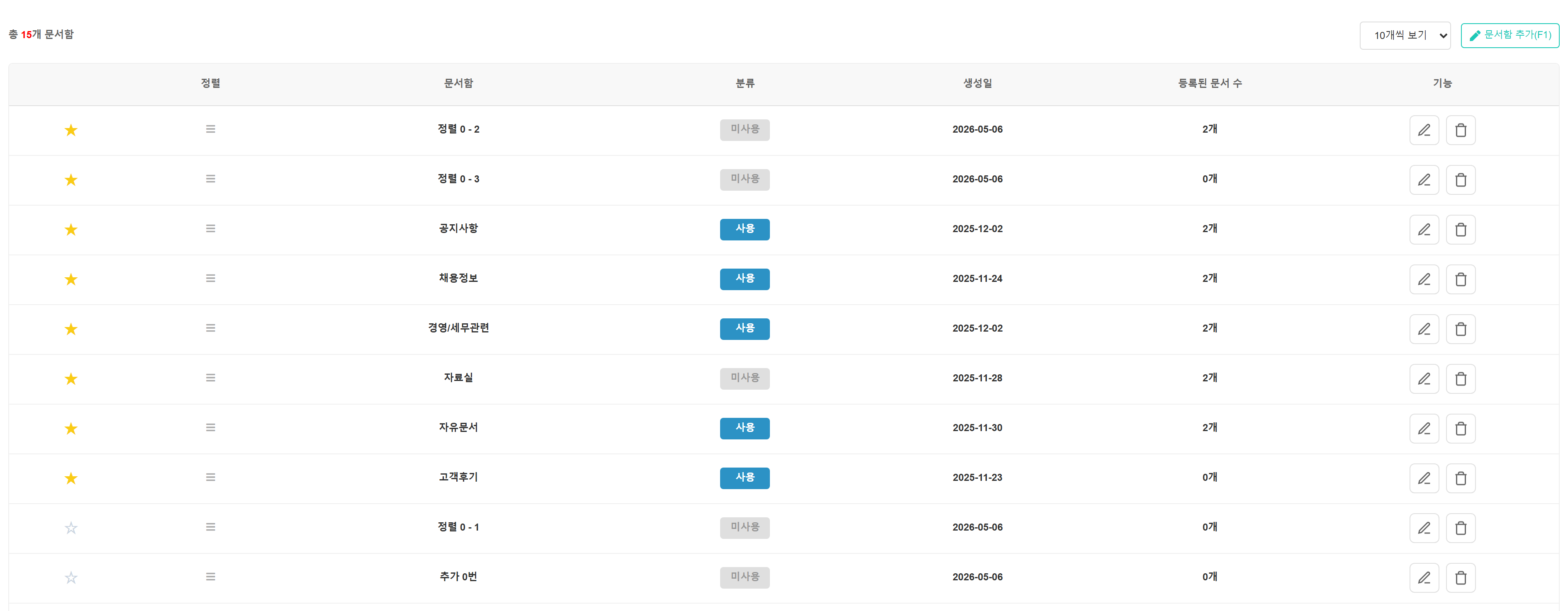1568x611 pixels.
Task: Click the 자유문서 document box name
Action: (x=458, y=427)
